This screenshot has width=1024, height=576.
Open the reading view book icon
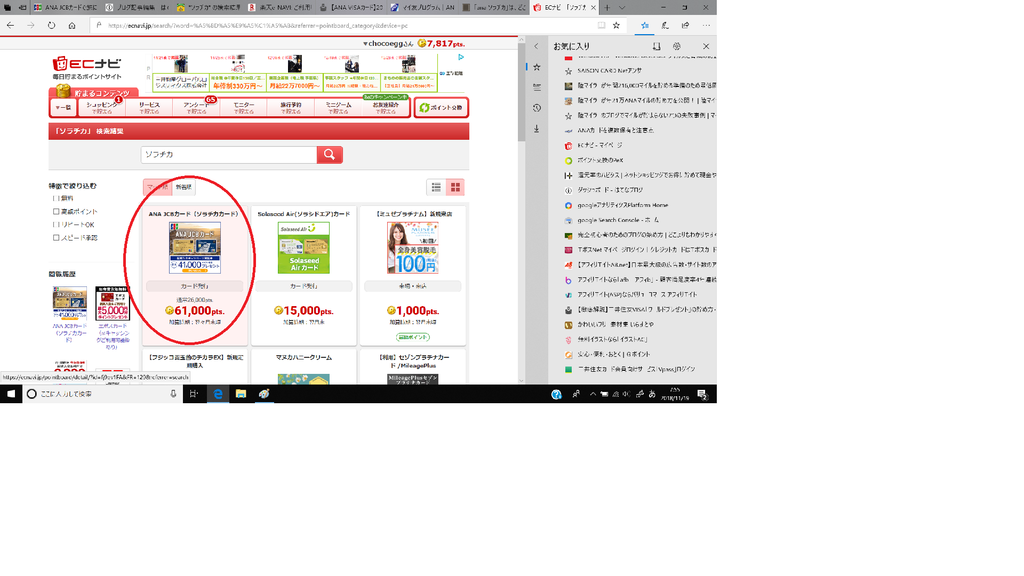click(x=601, y=25)
